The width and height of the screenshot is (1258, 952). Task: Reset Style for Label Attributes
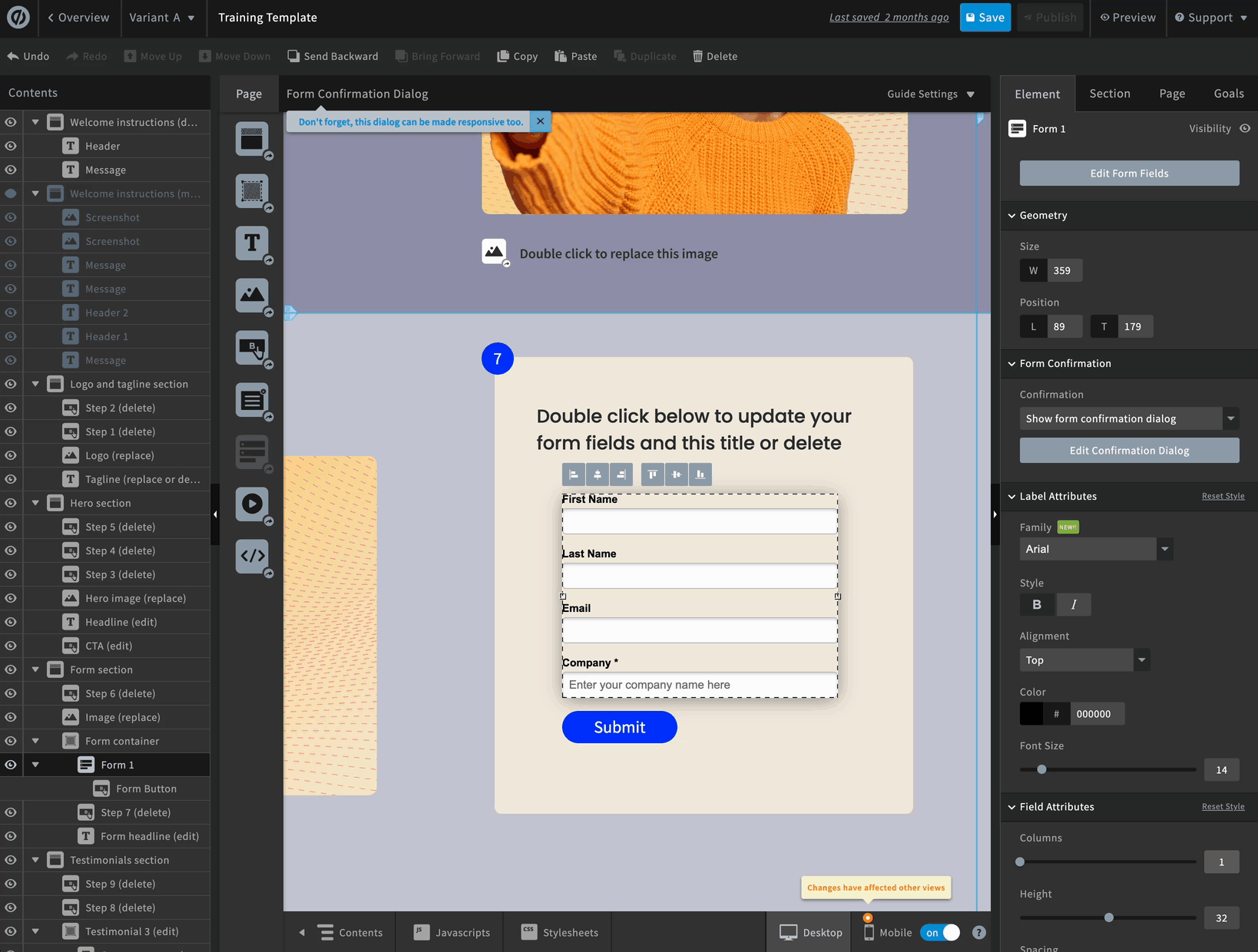pos(1223,497)
